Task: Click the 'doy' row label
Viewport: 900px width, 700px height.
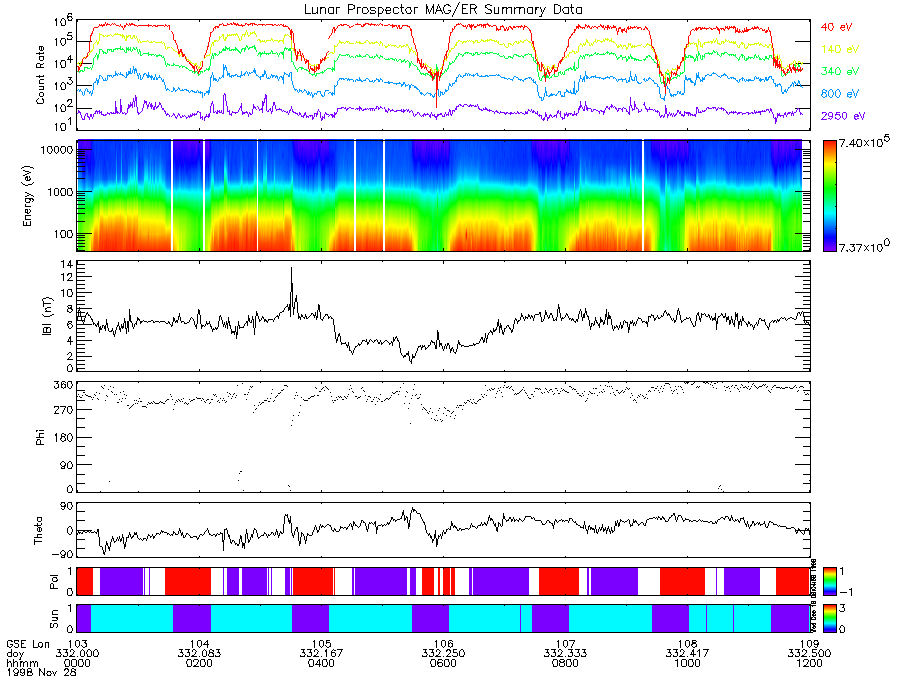Action: pyautogui.click(x=15, y=654)
